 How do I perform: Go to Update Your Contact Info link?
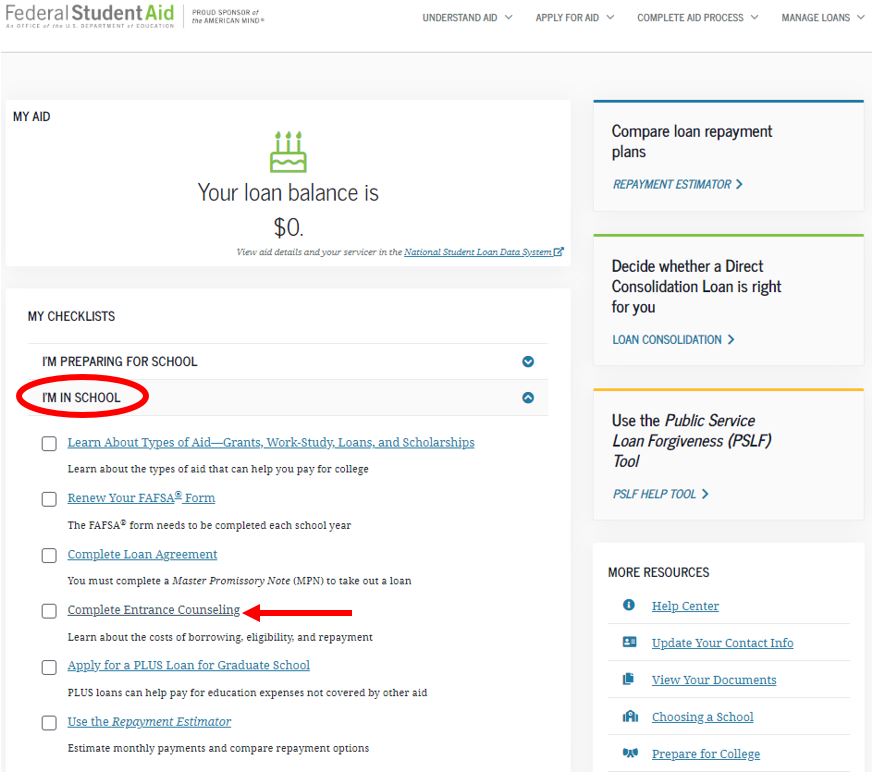[x=722, y=643]
